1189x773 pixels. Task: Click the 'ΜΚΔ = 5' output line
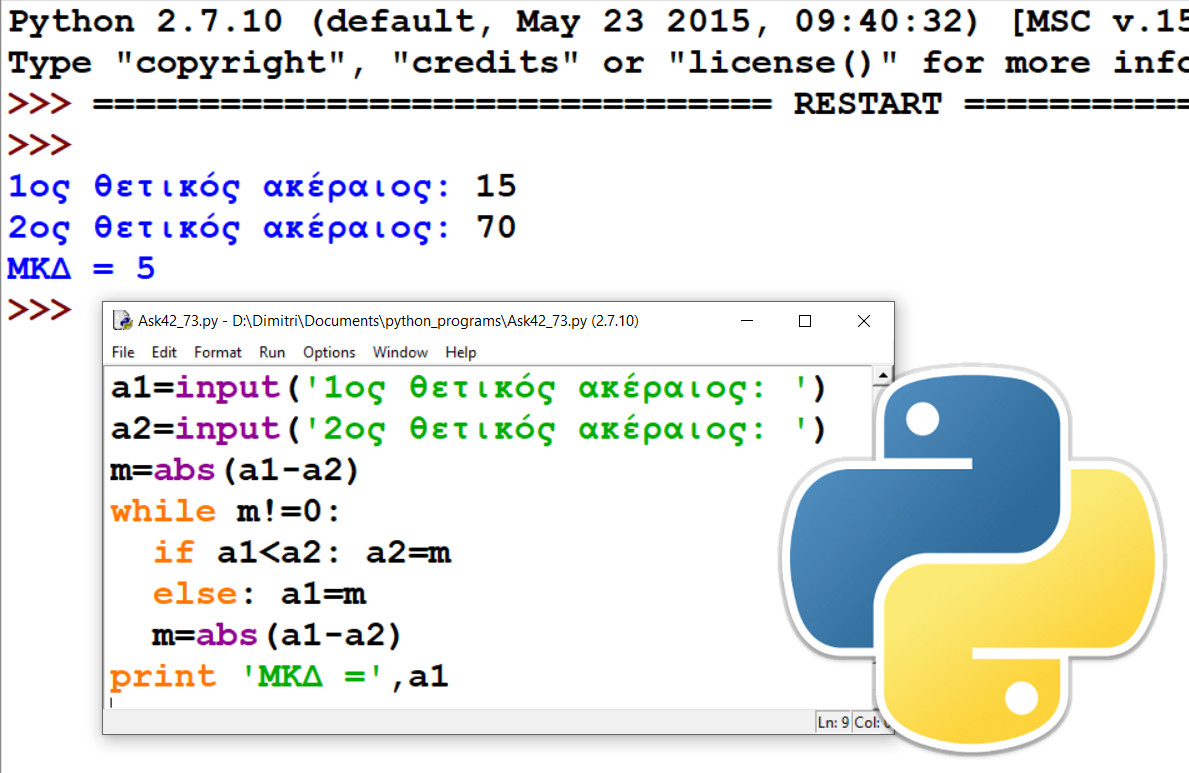[82, 269]
